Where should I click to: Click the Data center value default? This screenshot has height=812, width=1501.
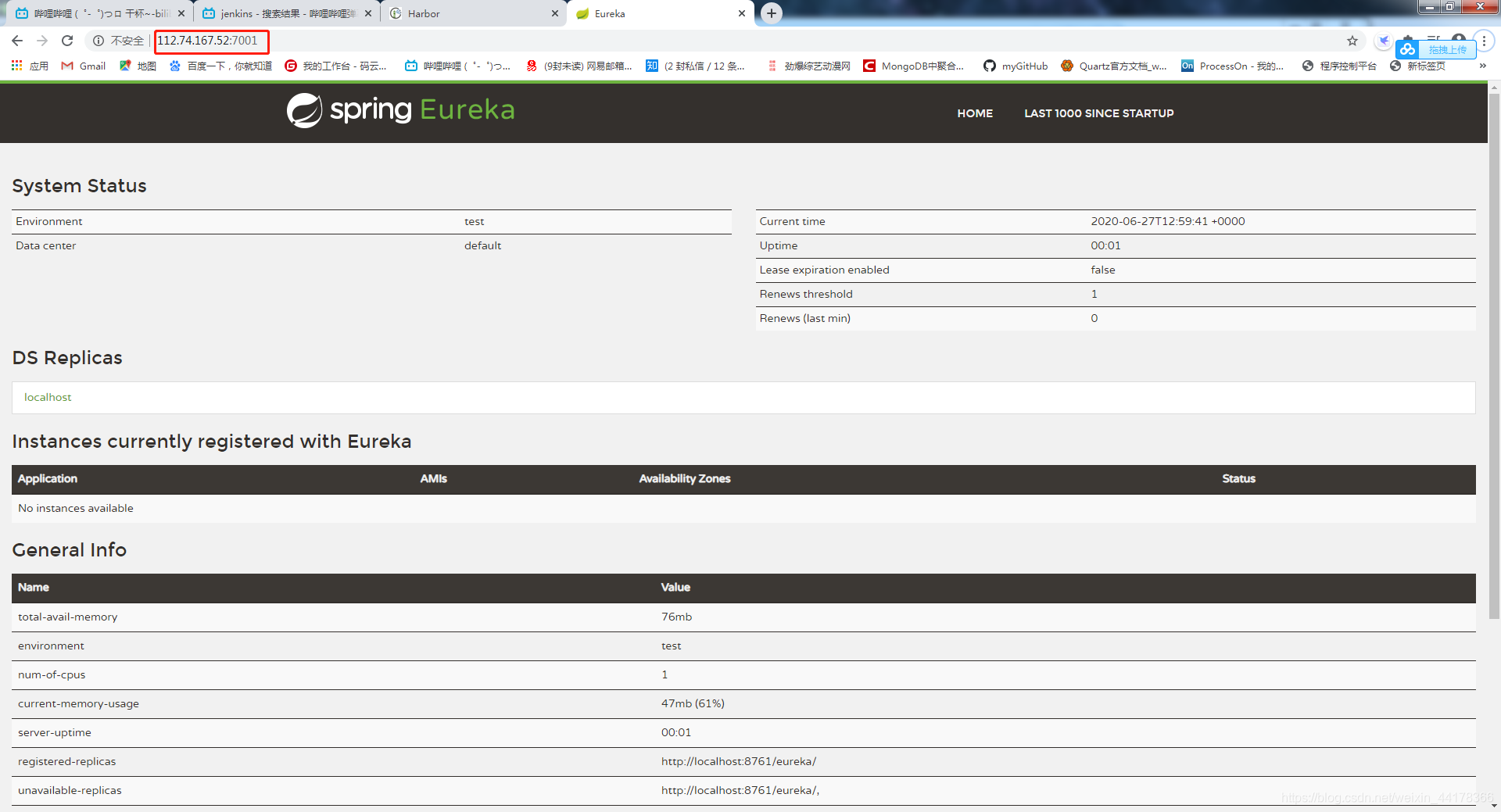[x=482, y=245]
